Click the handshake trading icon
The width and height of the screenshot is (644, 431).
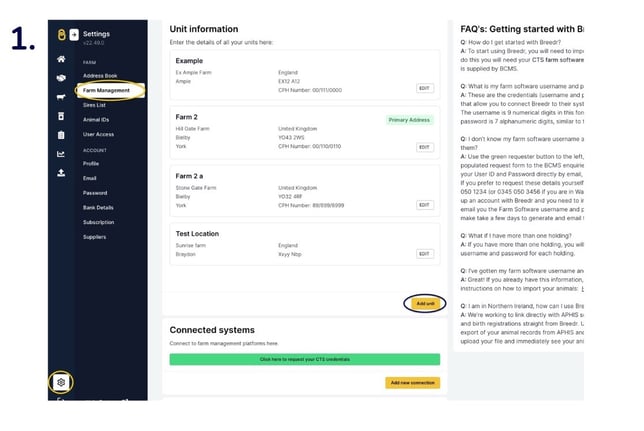[x=61, y=78]
